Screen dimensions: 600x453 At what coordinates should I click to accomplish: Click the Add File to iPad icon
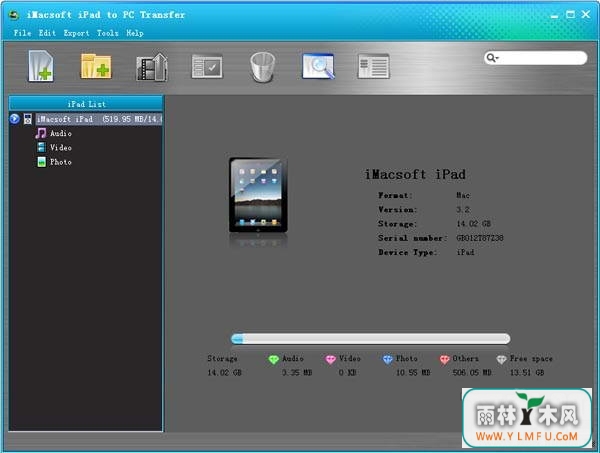click(41, 66)
